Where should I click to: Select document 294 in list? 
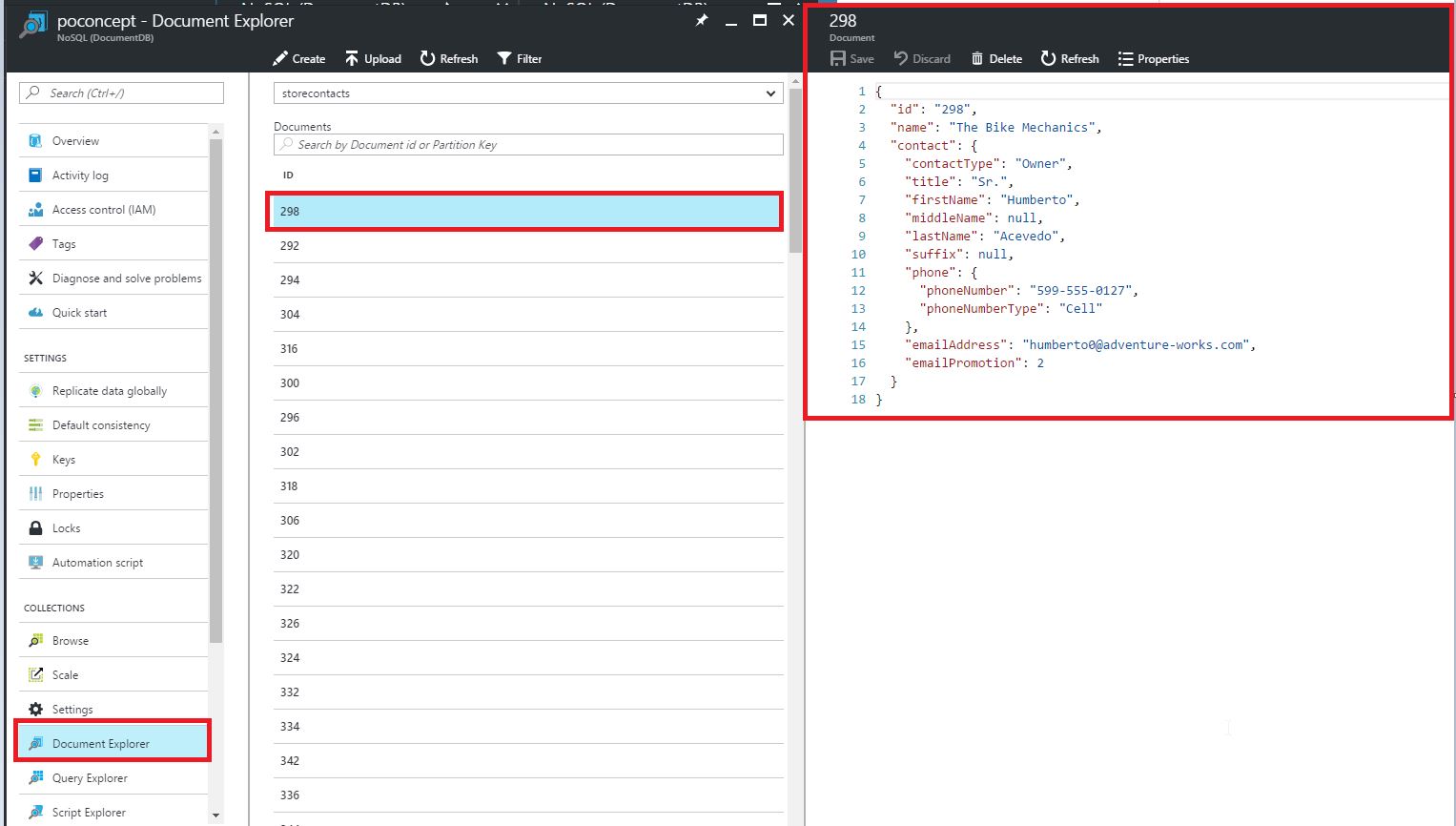tap(528, 280)
